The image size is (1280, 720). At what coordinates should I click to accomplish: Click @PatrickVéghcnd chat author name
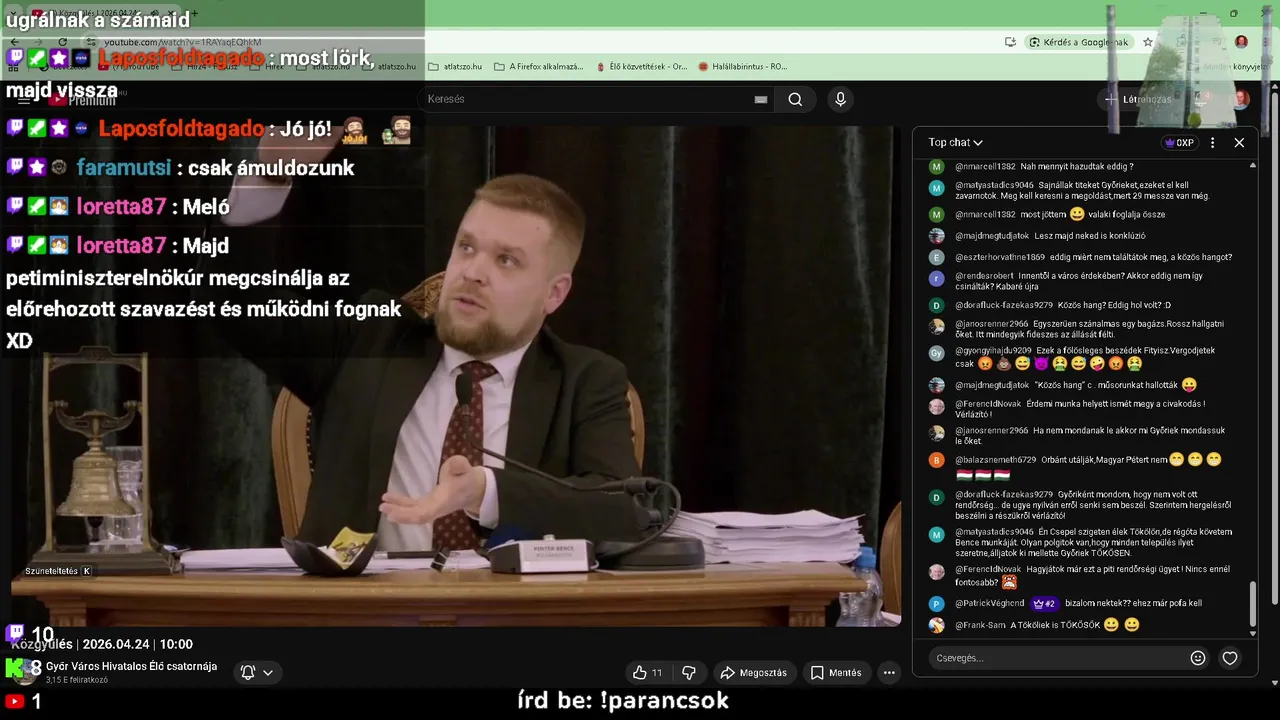coord(989,604)
